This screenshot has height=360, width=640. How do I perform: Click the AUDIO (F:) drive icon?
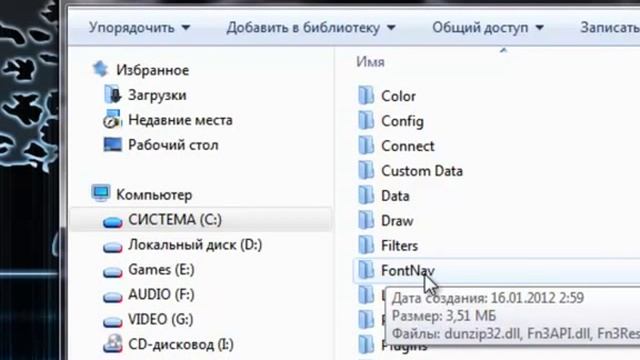113,296
